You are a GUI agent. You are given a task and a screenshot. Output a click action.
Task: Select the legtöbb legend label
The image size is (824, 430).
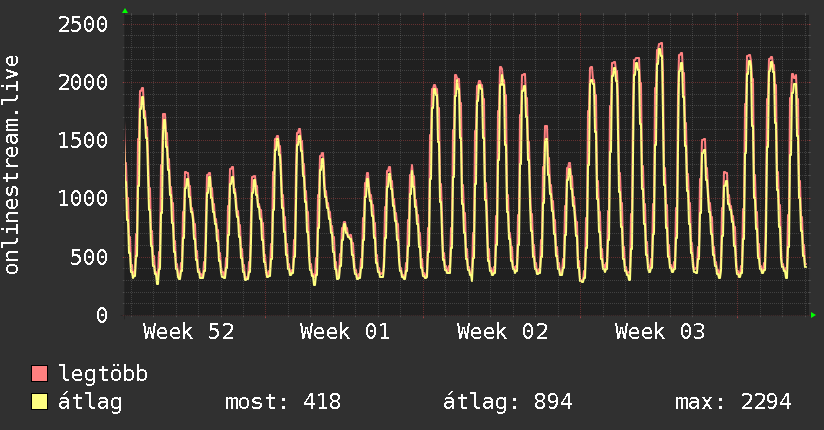click(103, 375)
